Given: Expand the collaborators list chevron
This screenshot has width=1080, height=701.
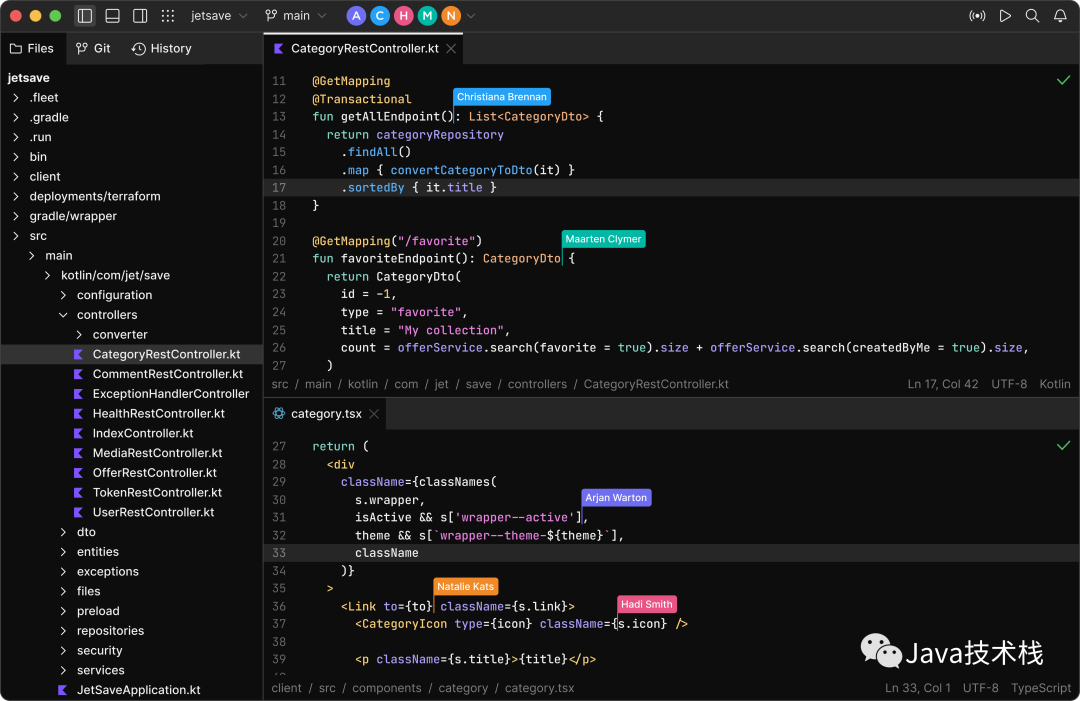Looking at the screenshot, I should tap(471, 16).
